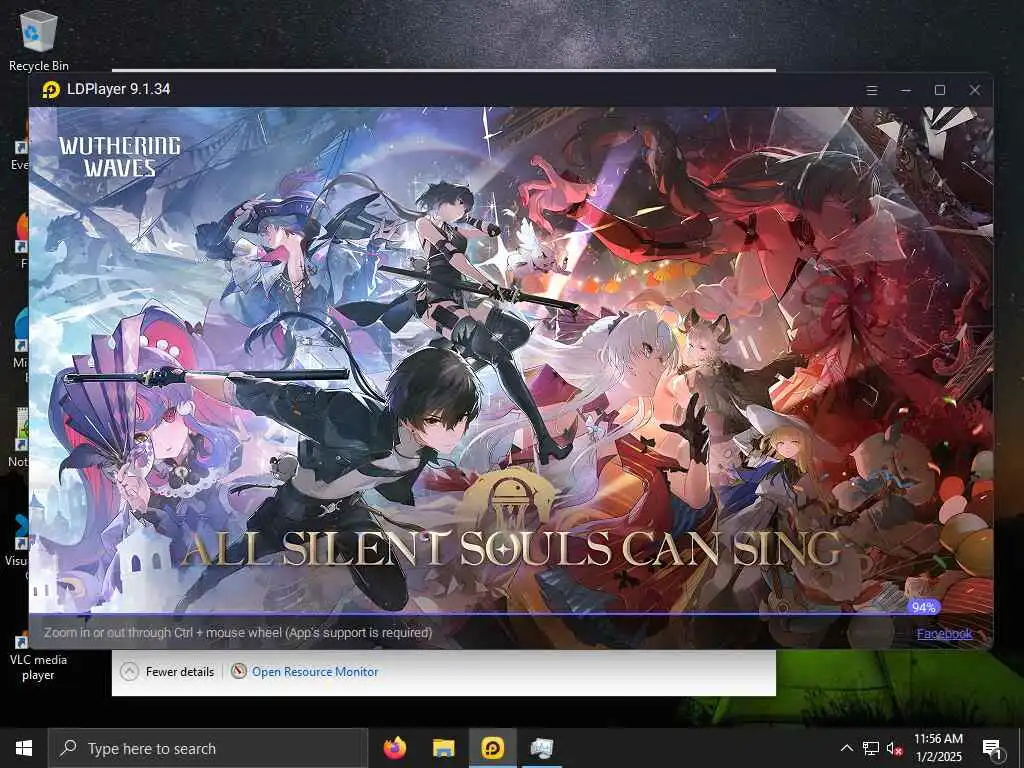Click the Wuthering Waves logo
This screenshot has width=1024, height=768.
tap(120, 157)
